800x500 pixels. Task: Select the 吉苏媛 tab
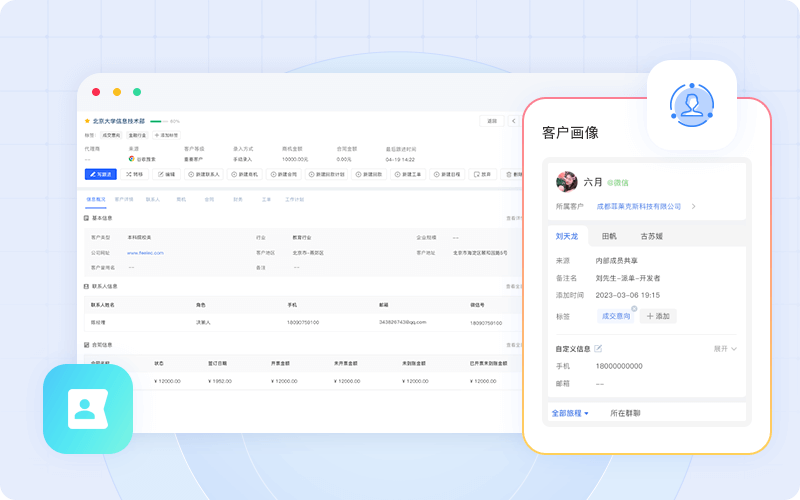(652, 237)
